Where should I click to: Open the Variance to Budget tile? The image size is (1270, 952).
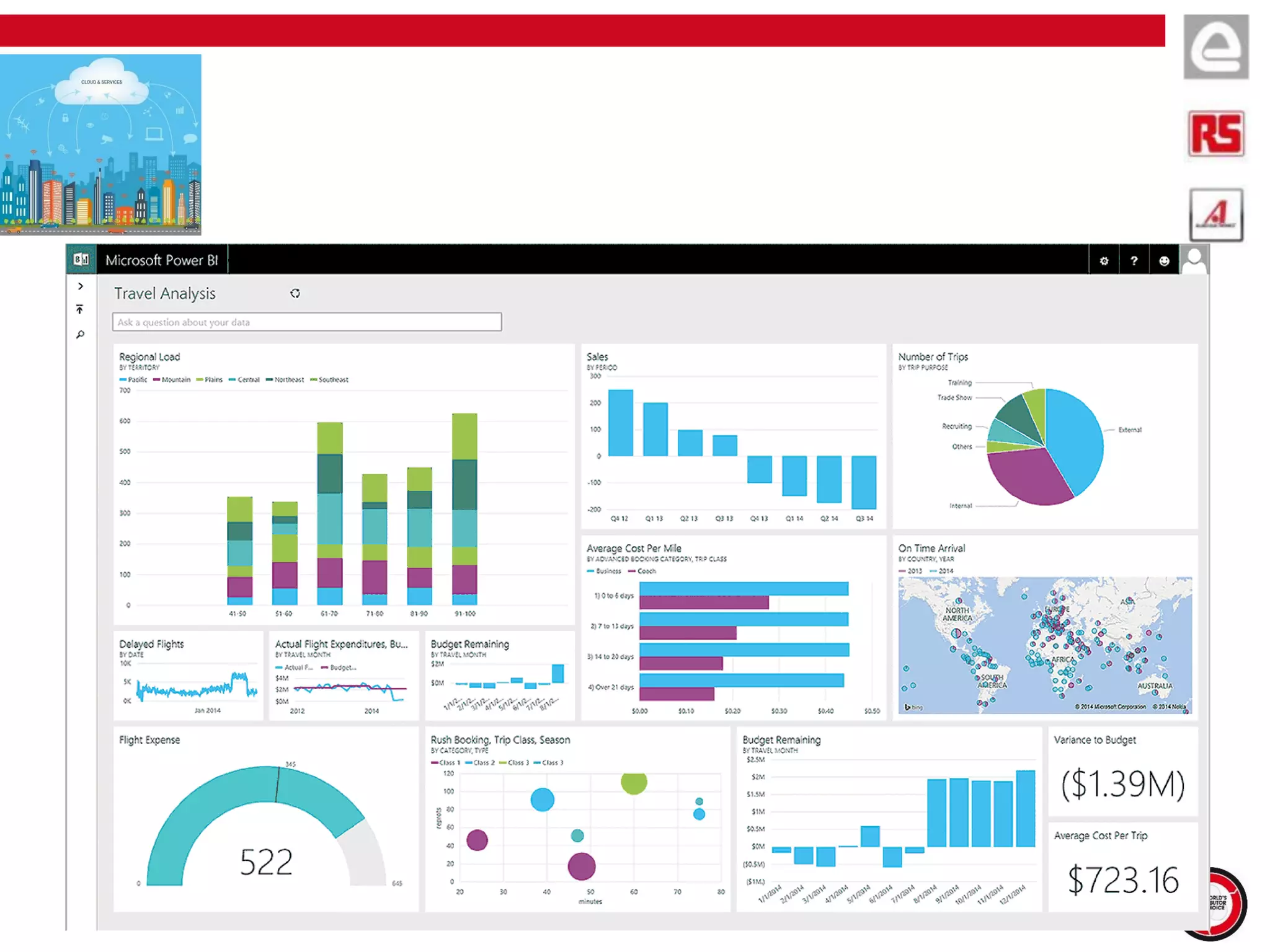1122,772
